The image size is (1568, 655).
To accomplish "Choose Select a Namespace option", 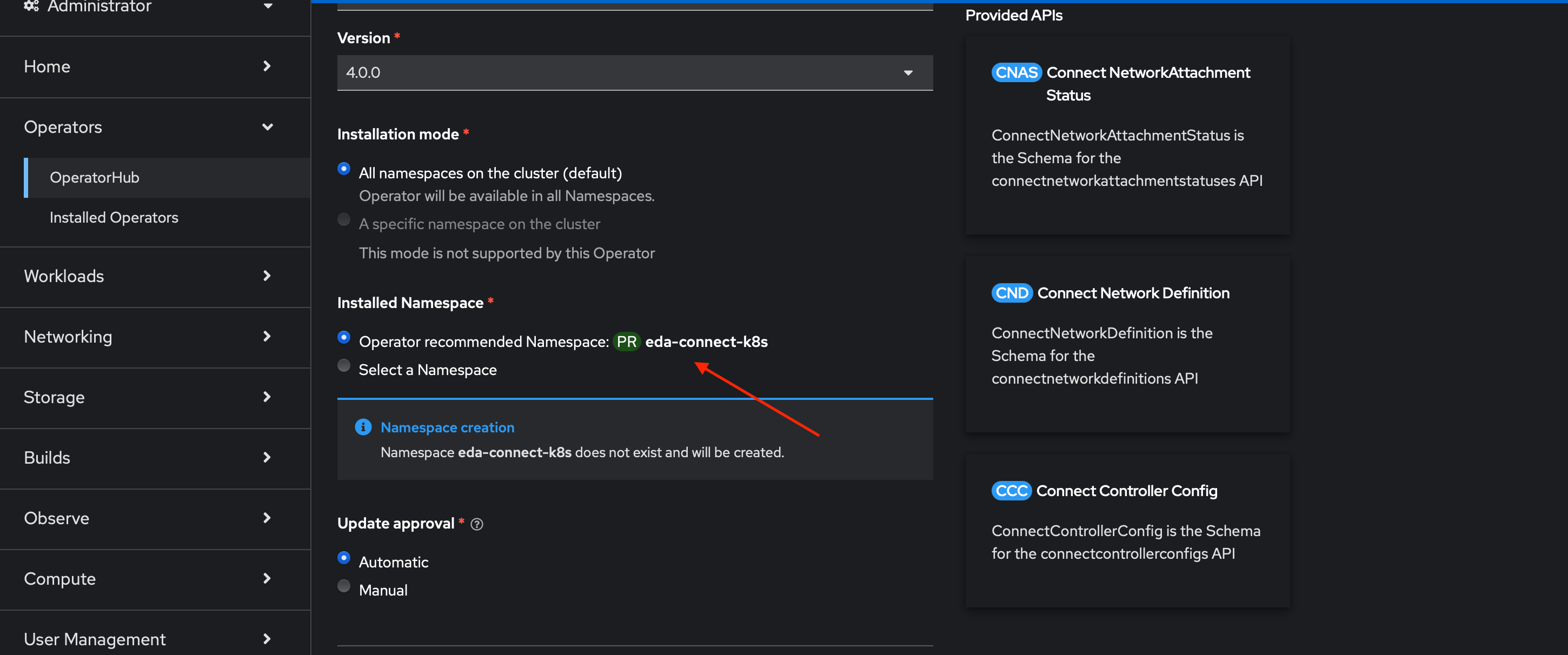I will tap(344, 365).
